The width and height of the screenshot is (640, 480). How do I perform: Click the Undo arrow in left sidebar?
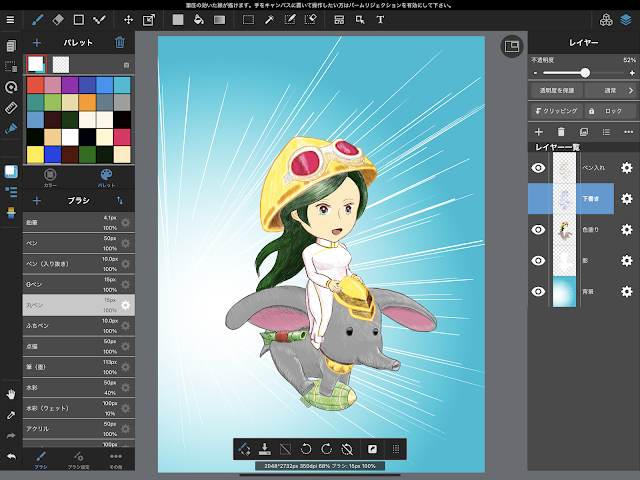coord(11,456)
